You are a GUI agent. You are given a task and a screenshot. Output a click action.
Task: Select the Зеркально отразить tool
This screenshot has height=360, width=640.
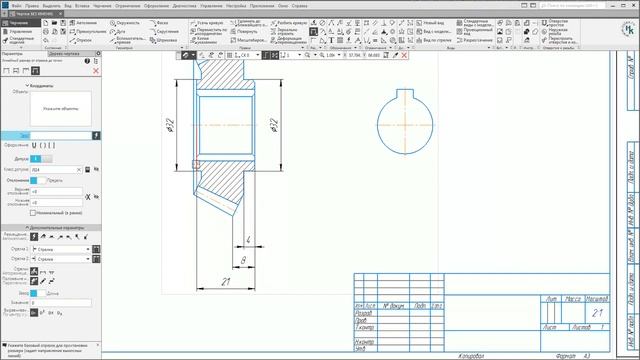(x=284, y=31)
